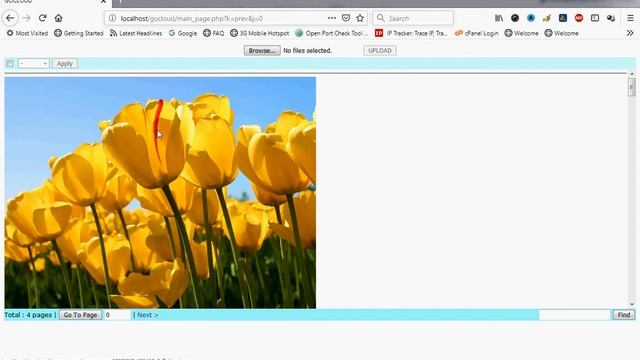Open the IP Tracker bookmark
The image size is (640, 360).
[411, 33]
